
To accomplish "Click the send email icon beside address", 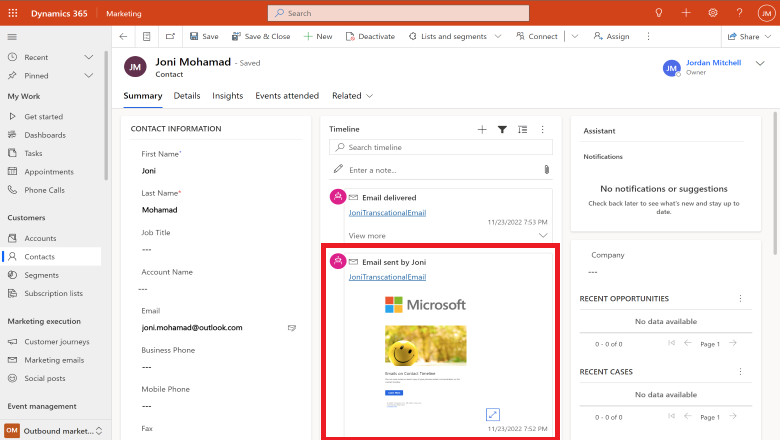I will click(293, 327).
